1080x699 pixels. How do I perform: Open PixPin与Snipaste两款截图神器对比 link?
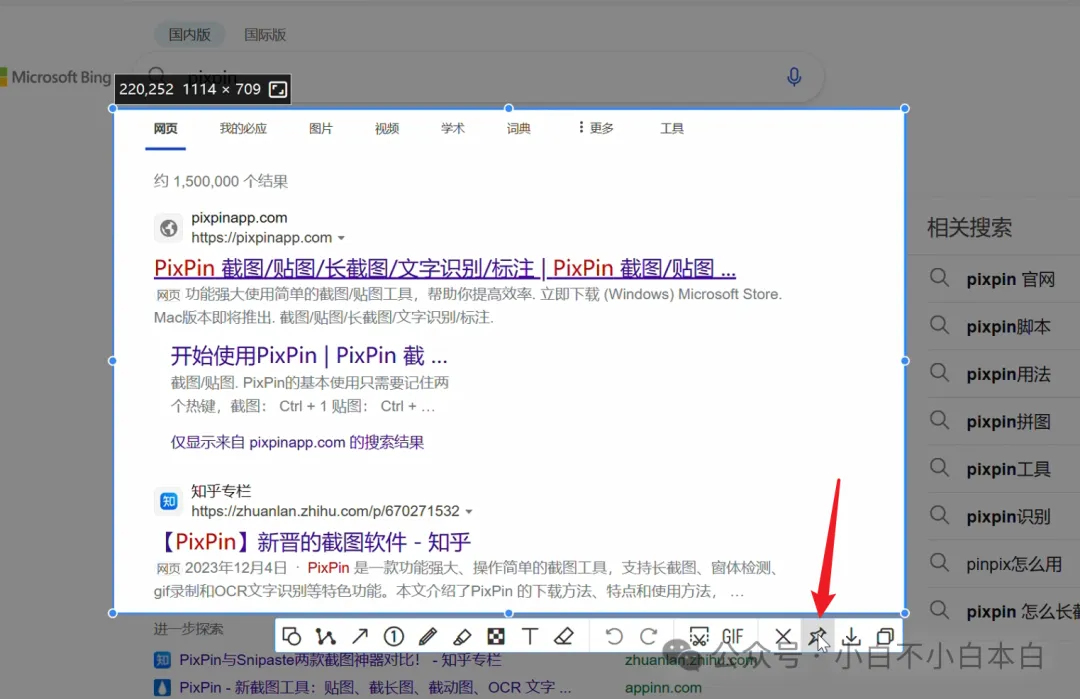click(x=340, y=660)
